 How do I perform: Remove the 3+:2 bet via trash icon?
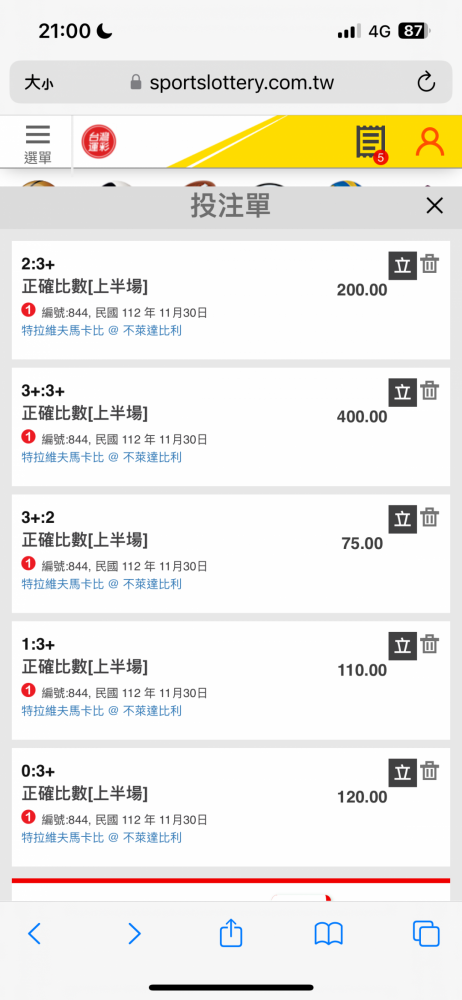point(430,518)
